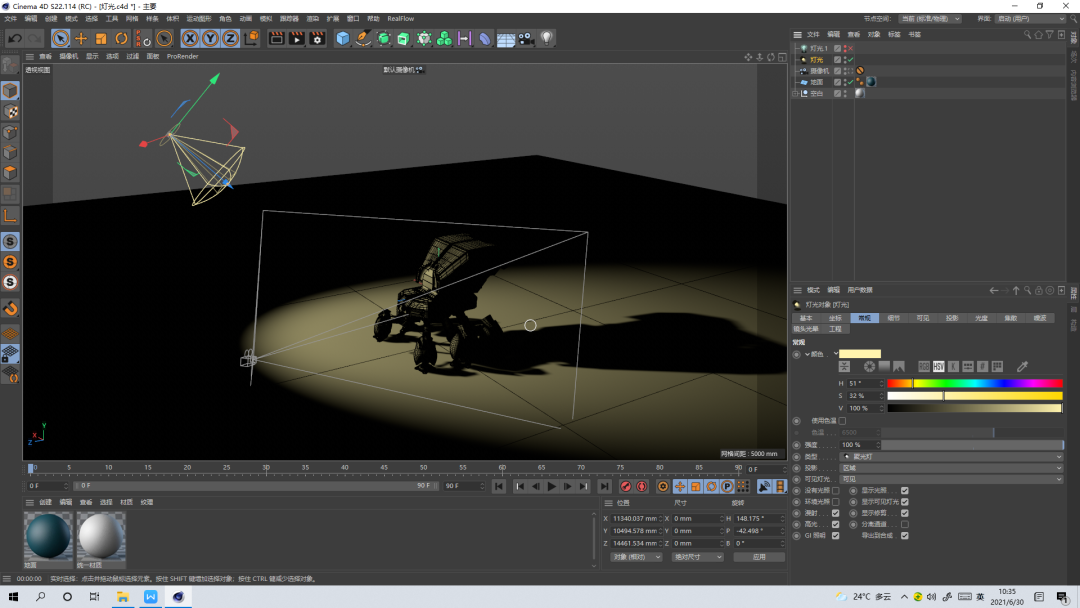The width and height of the screenshot is (1080, 608).
Task: Open viewport ProRender menu
Action: coord(183,56)
